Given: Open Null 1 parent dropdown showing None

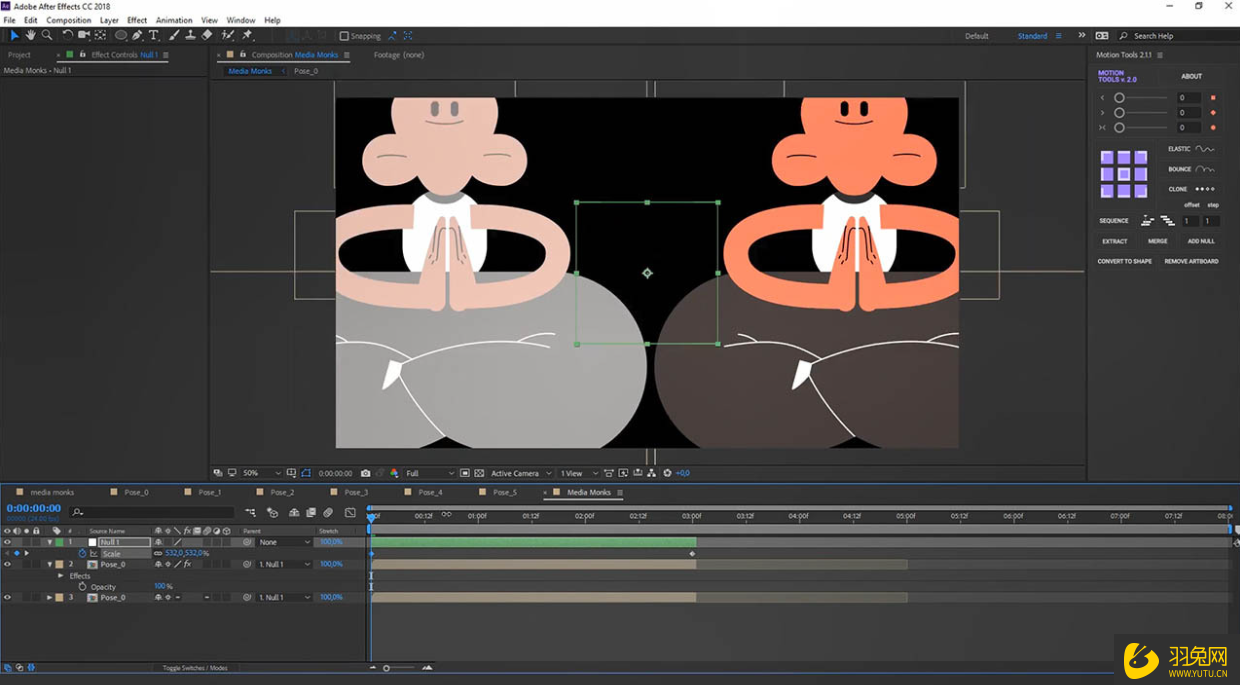Looking at the screenshot, I should tap(284, 542).
